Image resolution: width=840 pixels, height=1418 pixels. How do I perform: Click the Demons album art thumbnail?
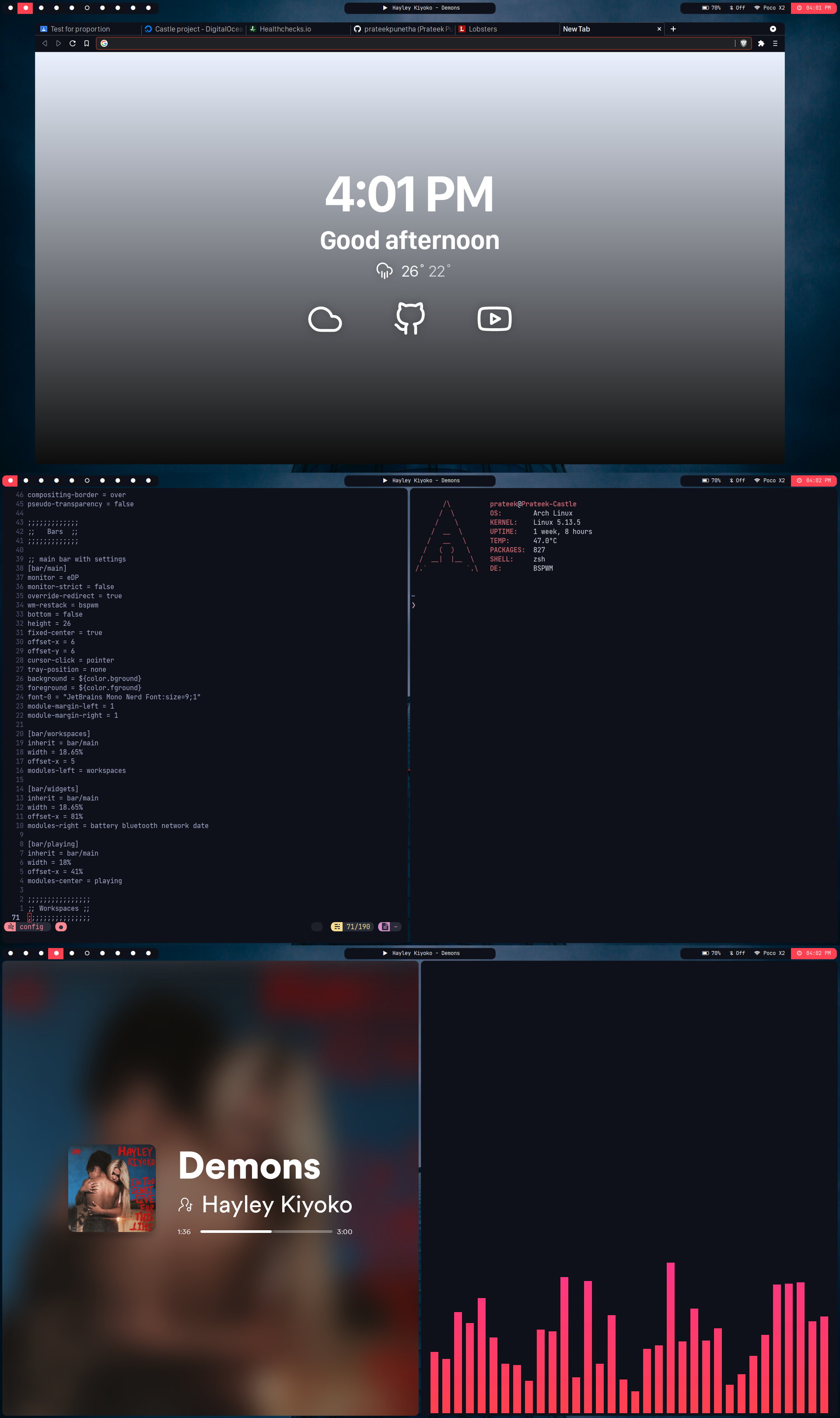tap(112, 1189)
